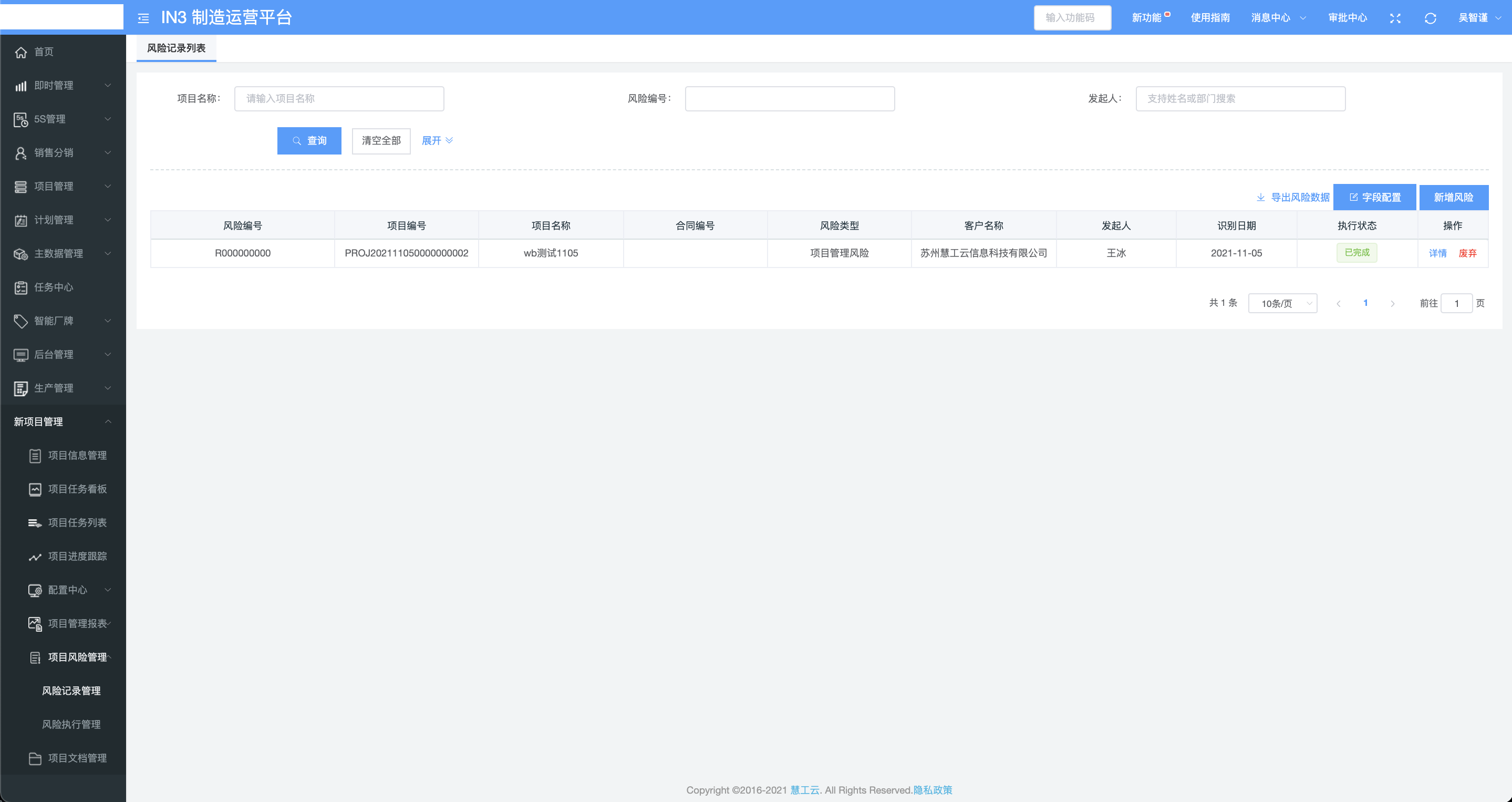Open 风险执行管理 menu item
1512x802 pixels.
pyautogui.click(x=71, y=725)
